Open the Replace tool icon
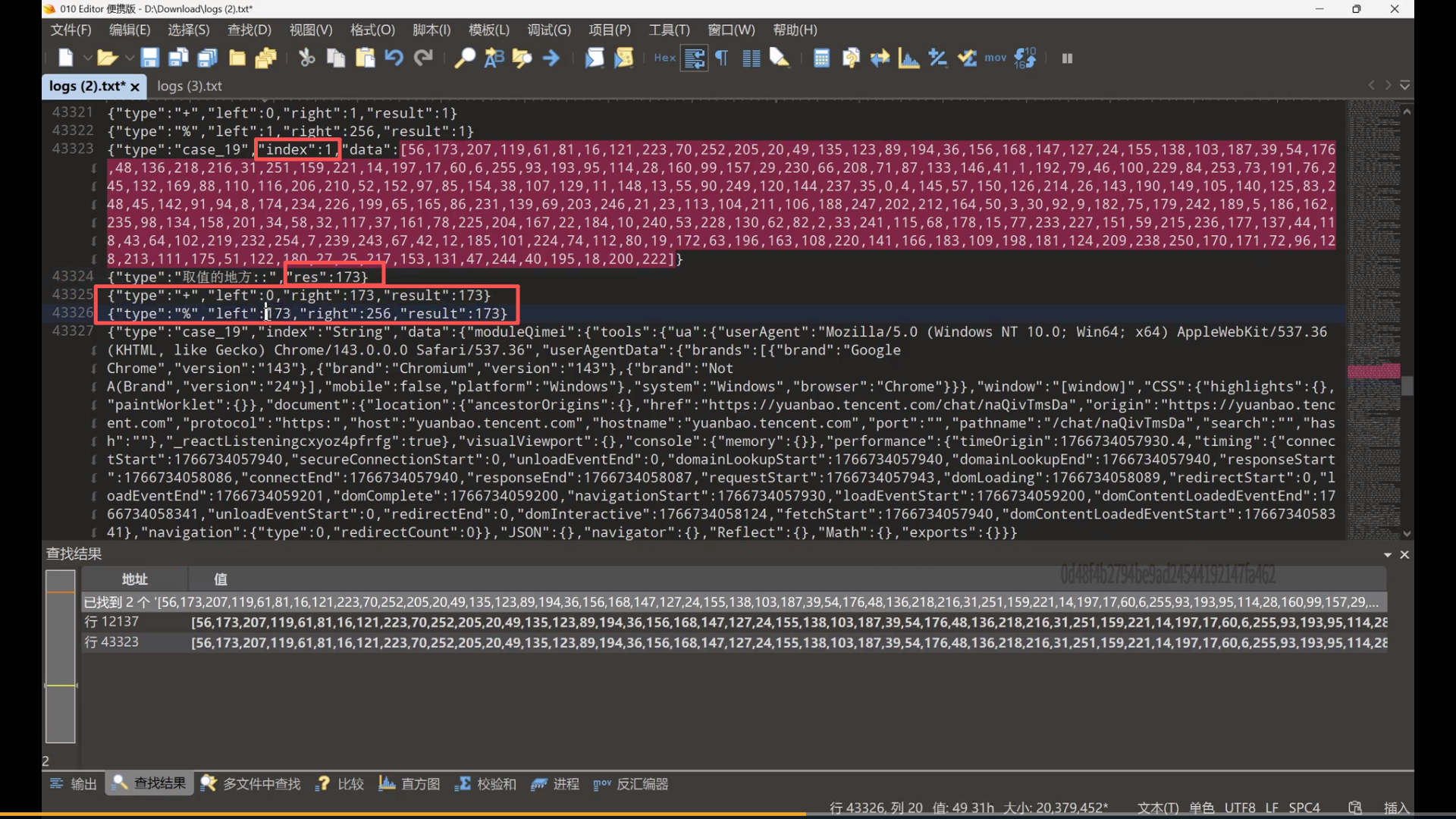The image size is (1456, 819). coord(494,58)
